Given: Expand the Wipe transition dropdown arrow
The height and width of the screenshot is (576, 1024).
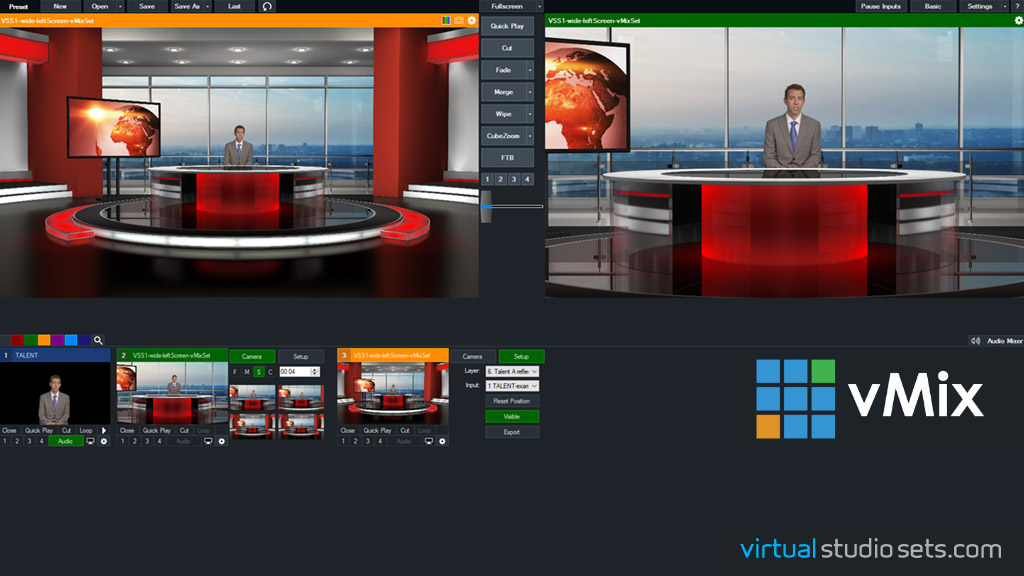Looking at the screenshot, I should 530,114.
